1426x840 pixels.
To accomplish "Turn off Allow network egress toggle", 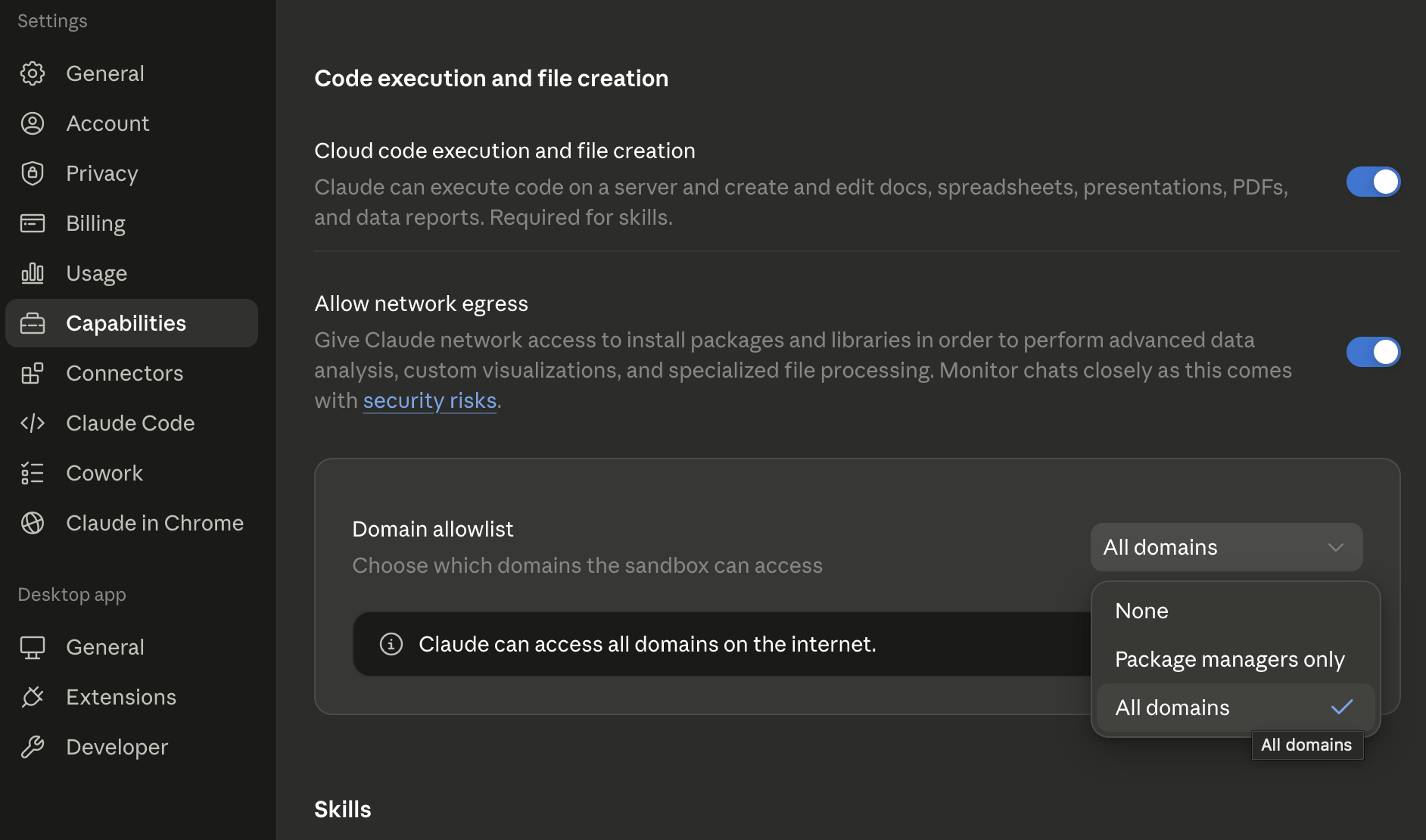I will pyautogui.click(x=1373, y=352).
